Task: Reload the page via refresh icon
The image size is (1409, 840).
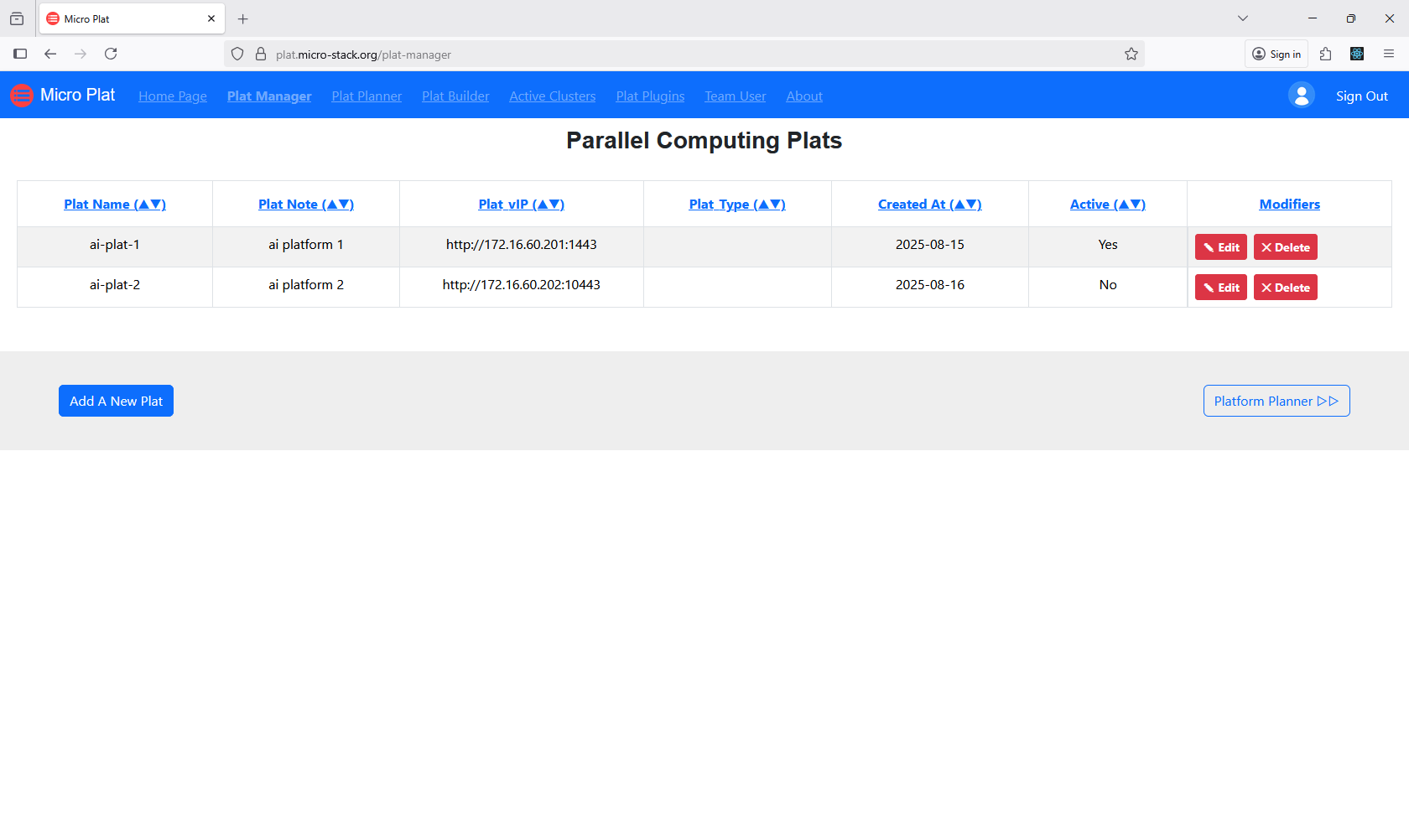Action: (x=111, y=54)
